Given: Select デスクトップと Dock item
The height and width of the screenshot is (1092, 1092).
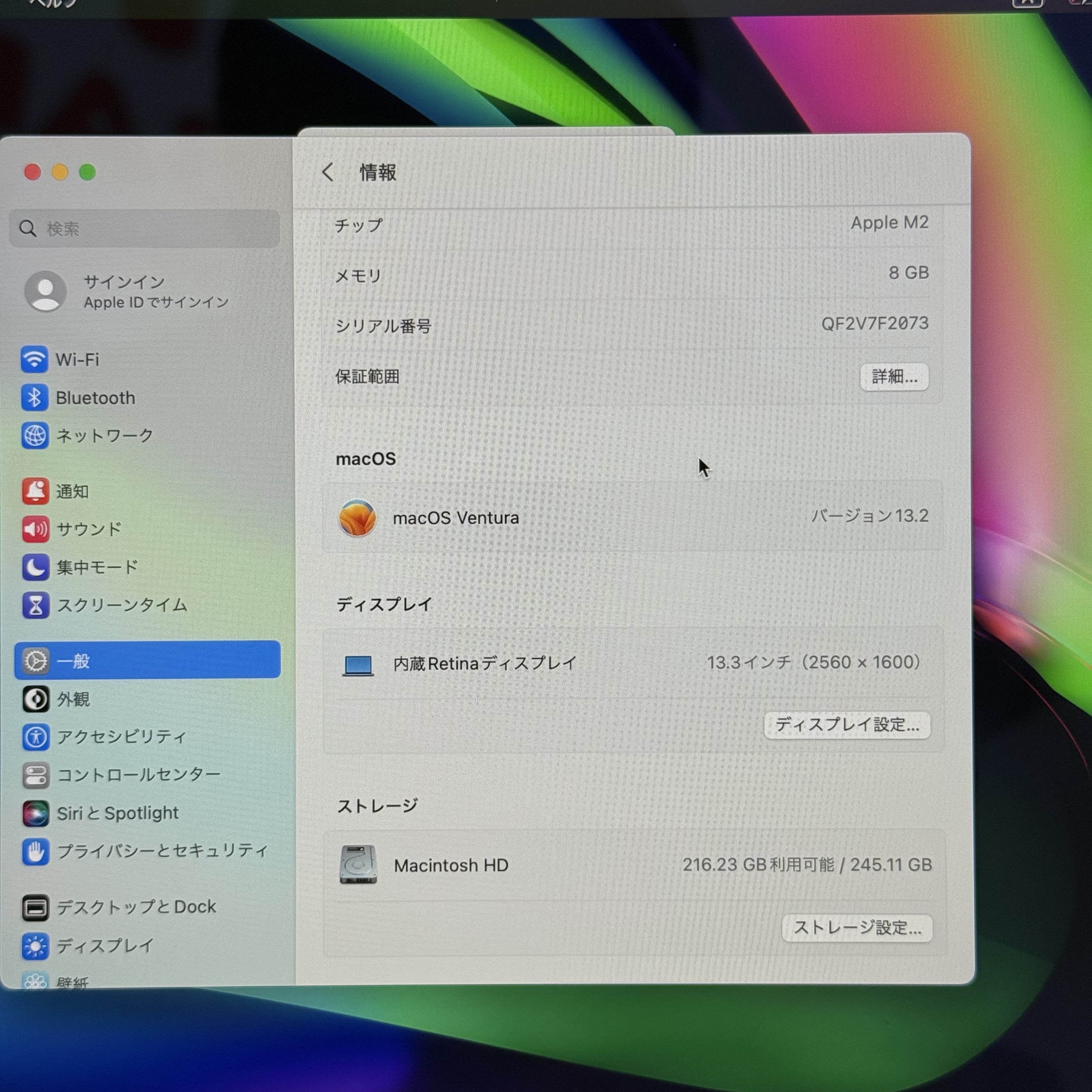Looking at the screenshot, I should [x=136, y=907].
